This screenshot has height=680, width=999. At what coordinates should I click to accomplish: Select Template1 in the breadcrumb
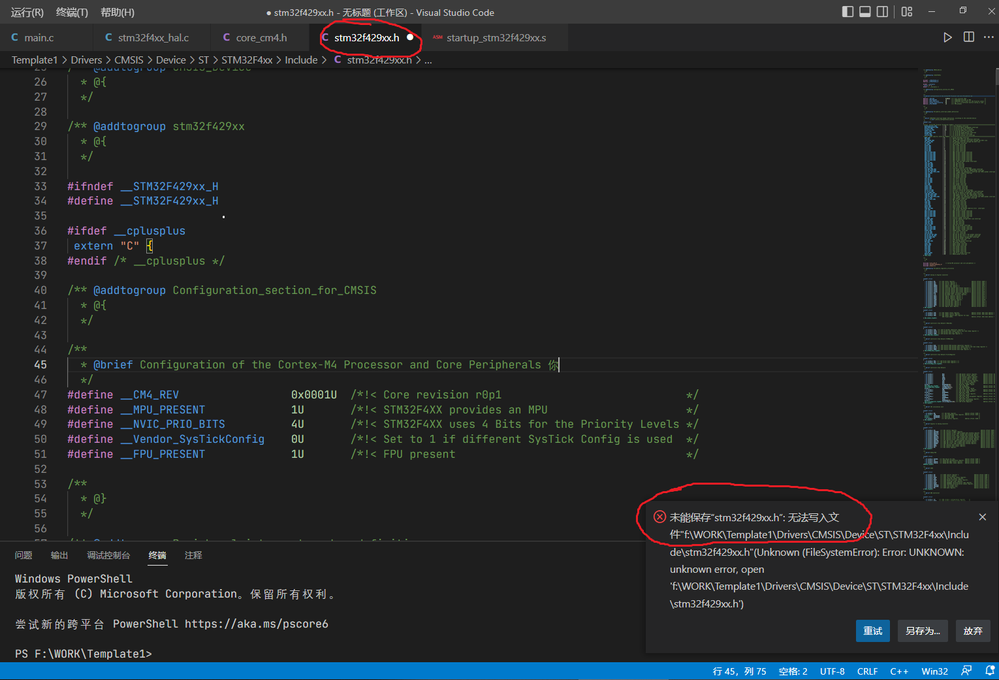34,60
